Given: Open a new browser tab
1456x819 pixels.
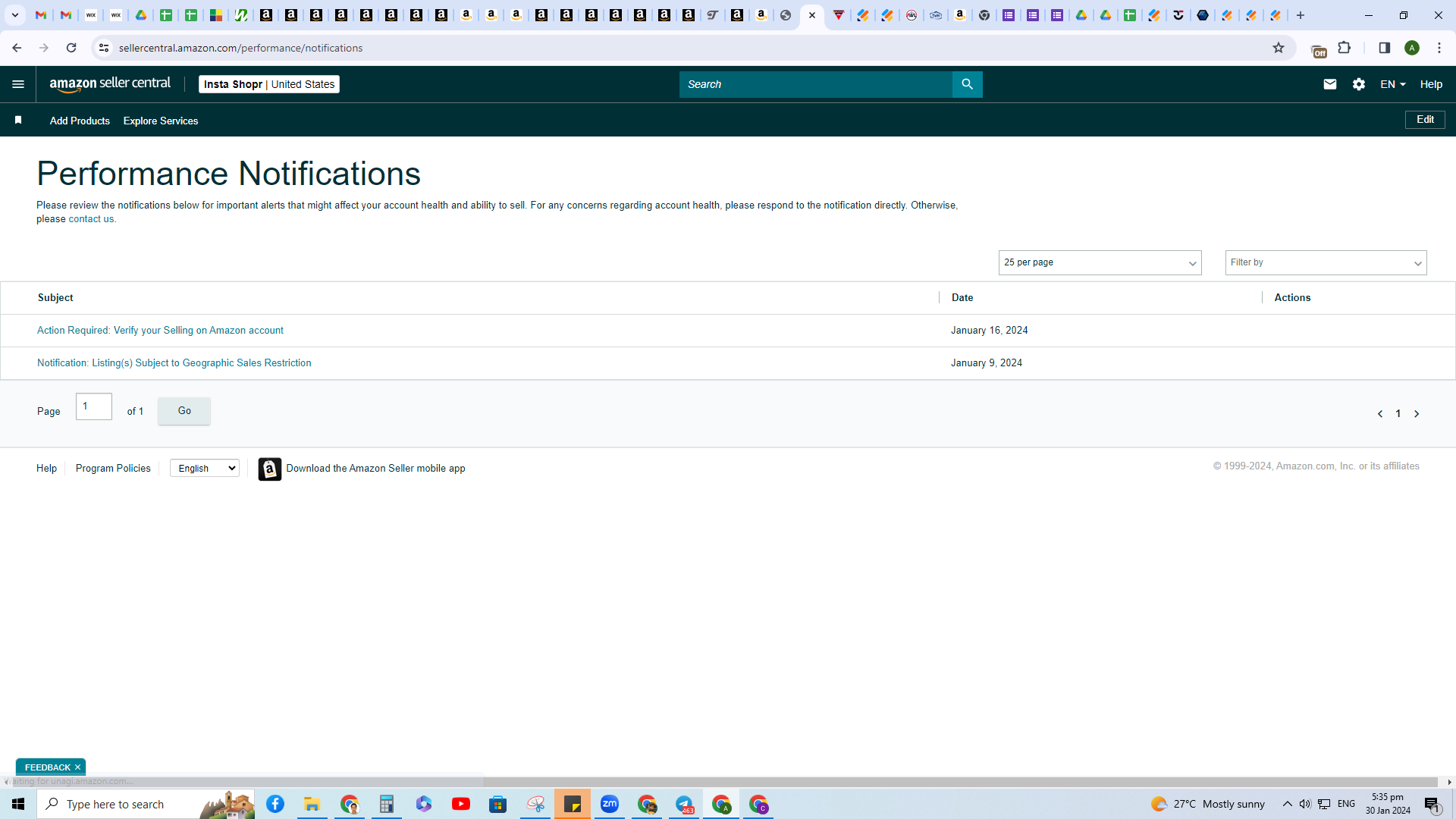Looking at the screenshot, I should coord(1301,15).
